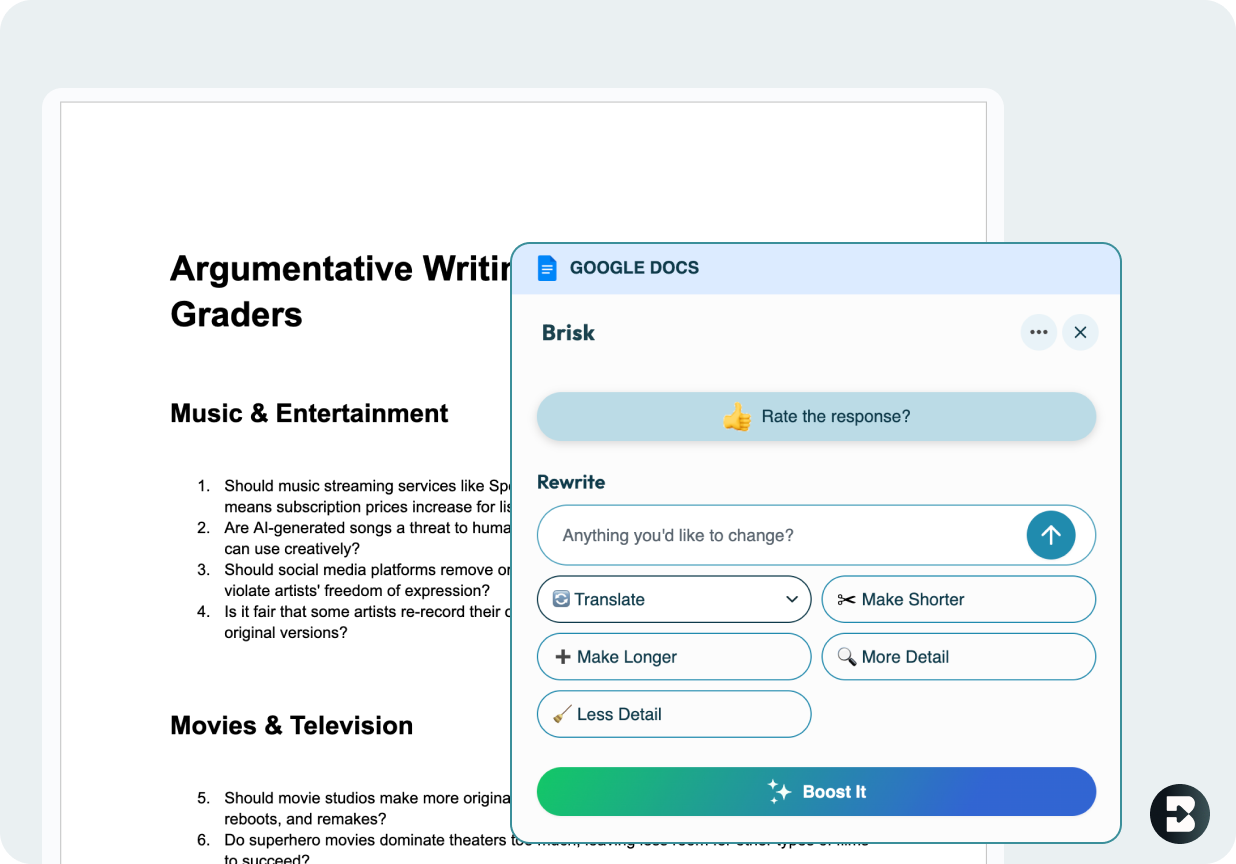The image size is (1236, 864).
Task: Click the More Detail button
Action: (x=959, y=657)
